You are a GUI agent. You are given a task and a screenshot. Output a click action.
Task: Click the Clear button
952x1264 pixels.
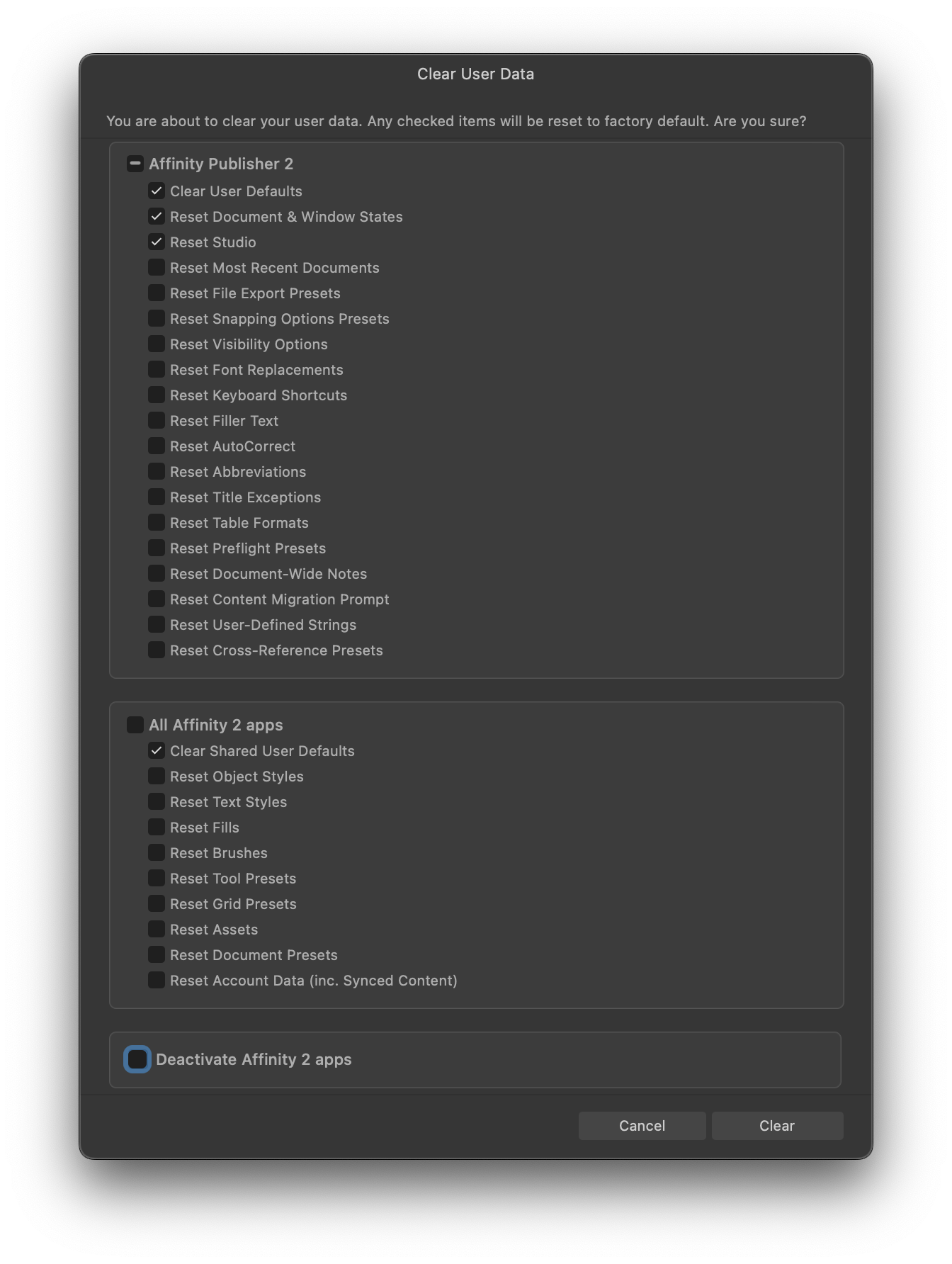click(x=777, y=1126)
